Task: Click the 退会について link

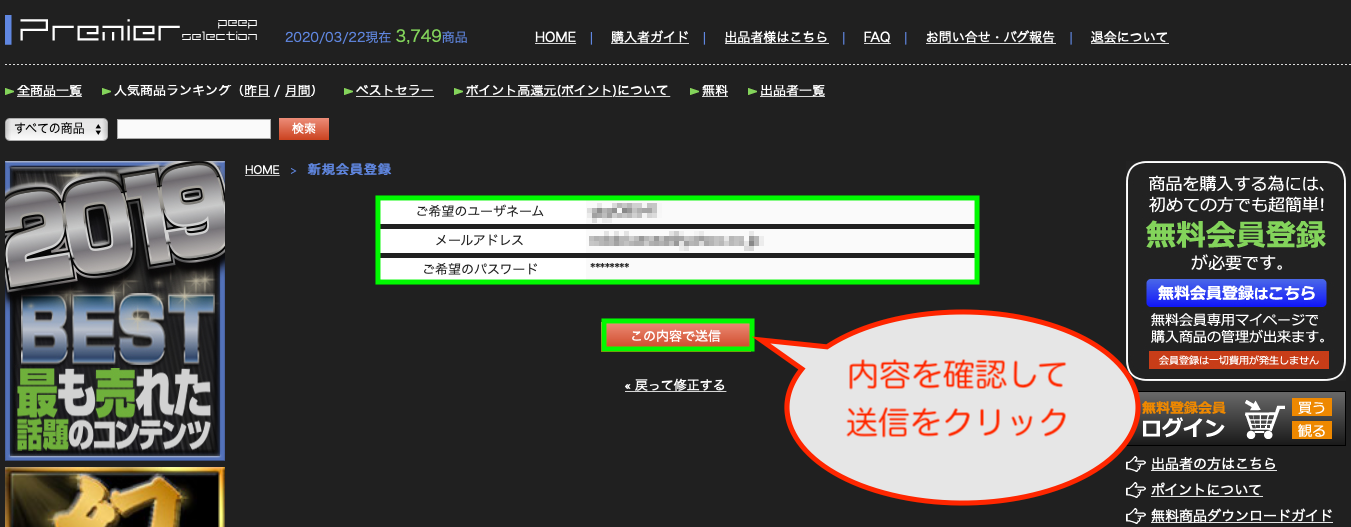Action: pyautogui.click(x=1129, y=37)
